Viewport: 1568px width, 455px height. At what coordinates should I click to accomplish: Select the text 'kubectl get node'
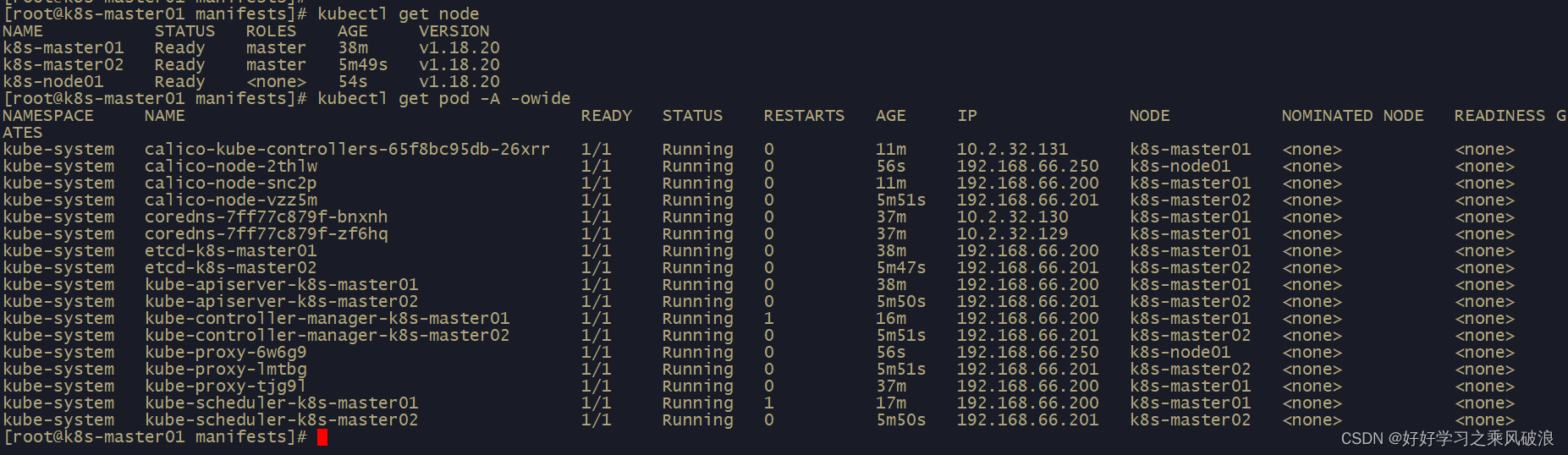399,14
